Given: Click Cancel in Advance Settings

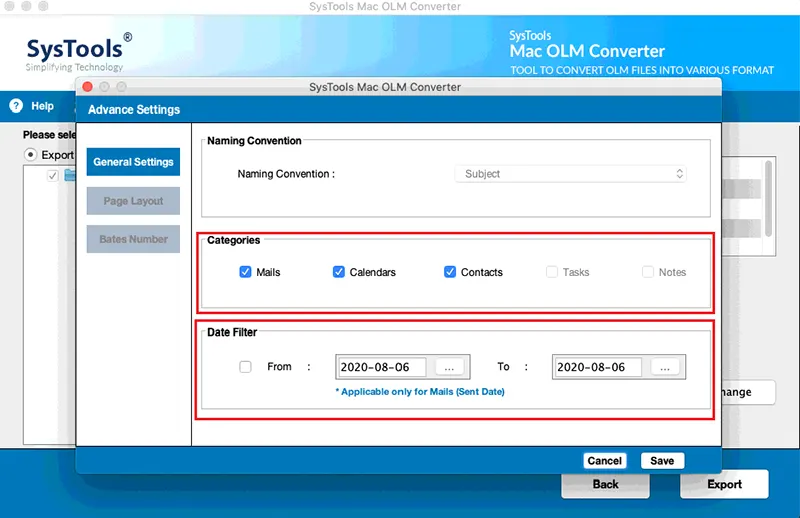Looking at the screenshot, I should click(x=605, y=460).
